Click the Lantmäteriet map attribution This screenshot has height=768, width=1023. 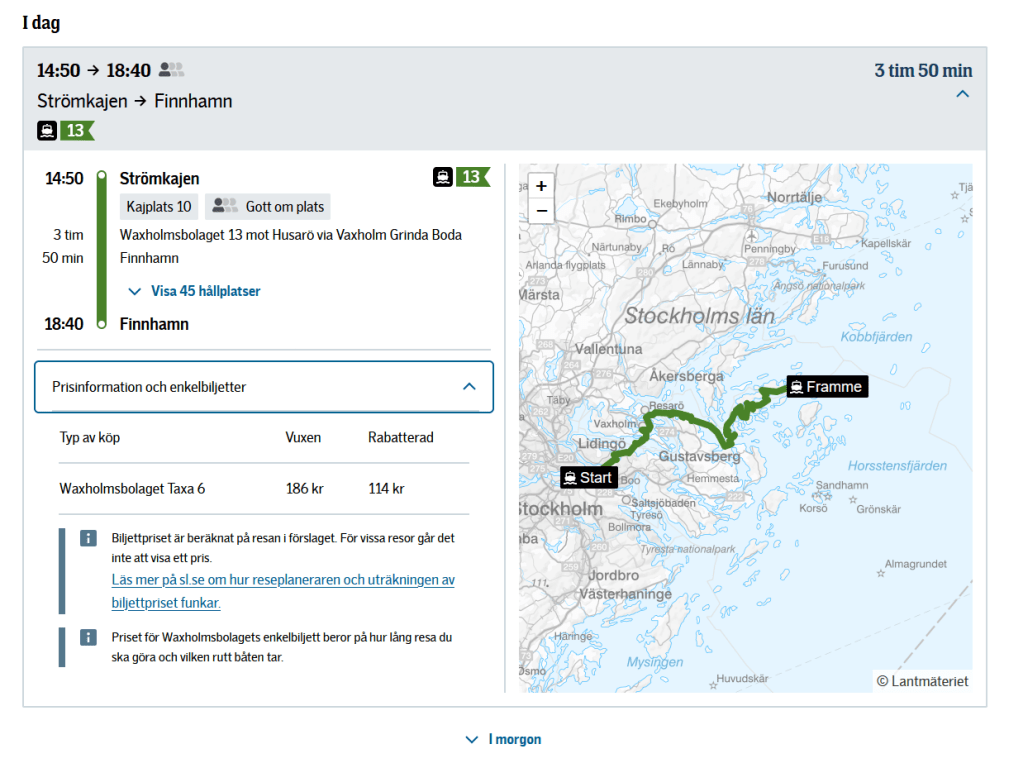[922, 681]
